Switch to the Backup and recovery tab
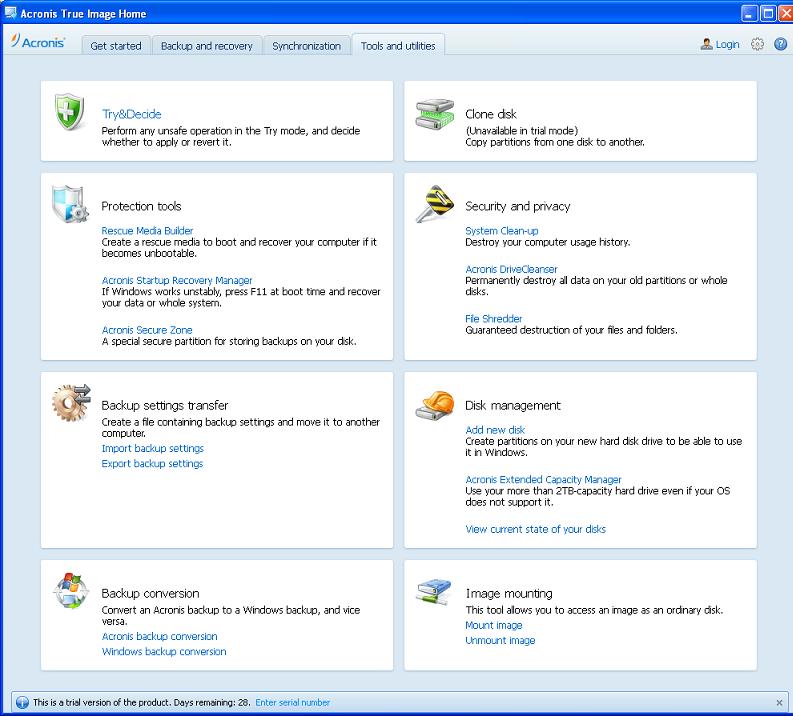 point(207,46)
